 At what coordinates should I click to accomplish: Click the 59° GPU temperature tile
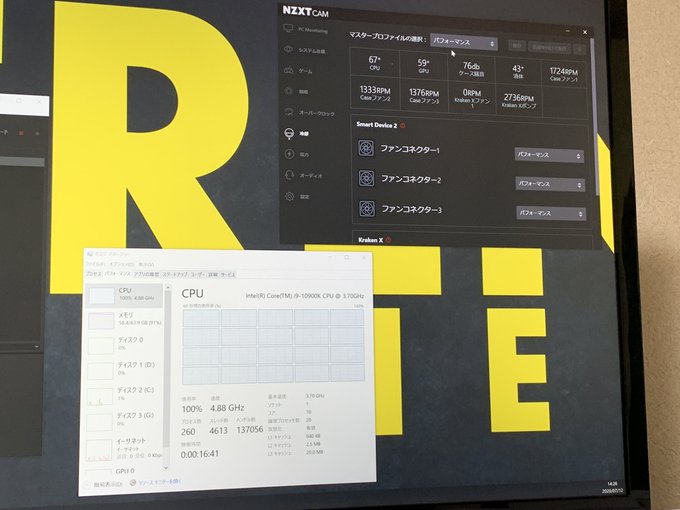coord(423,65)
